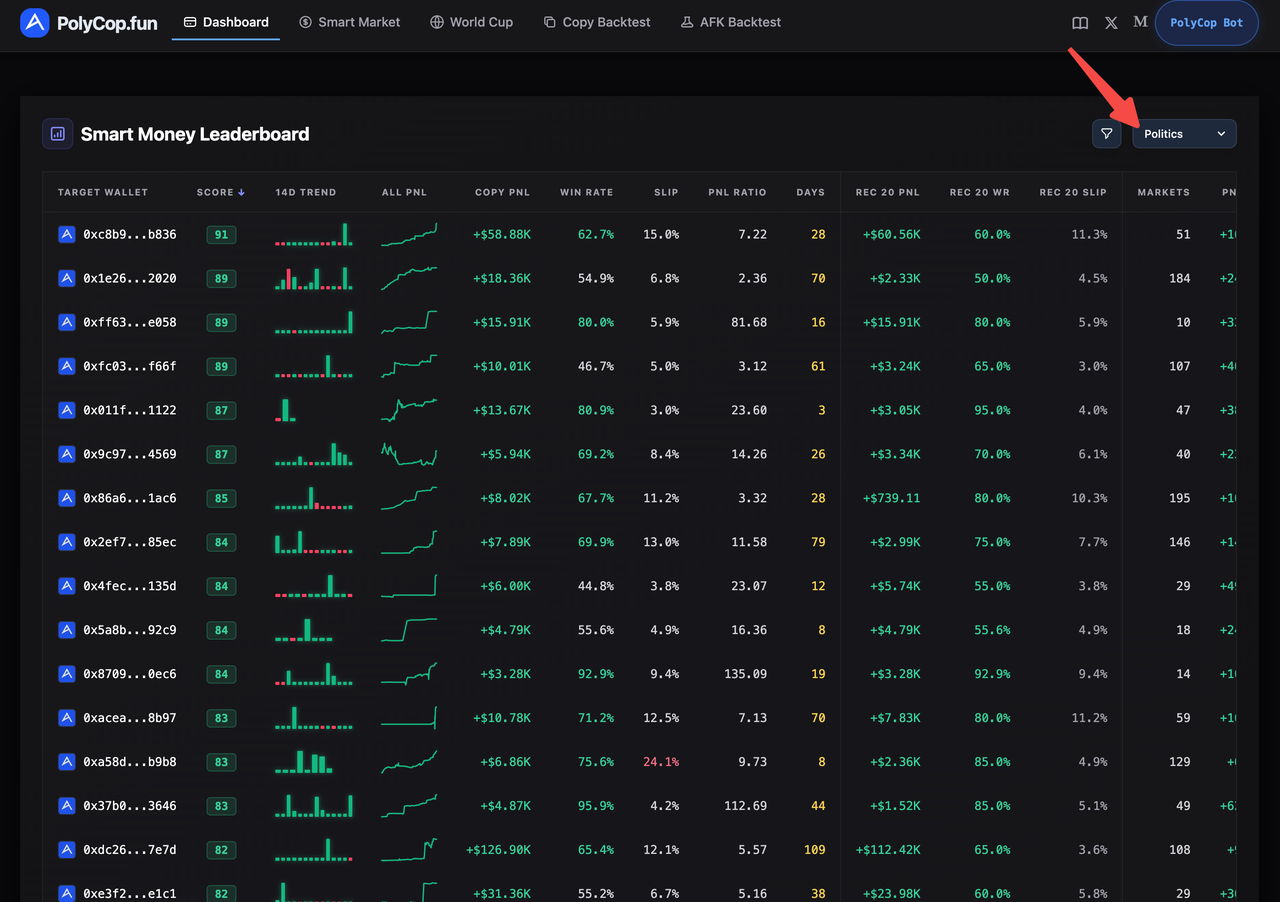The image size is (1280, 902).
Task: Click the COPY PNL column header
Action: click(x=502, y=192)
